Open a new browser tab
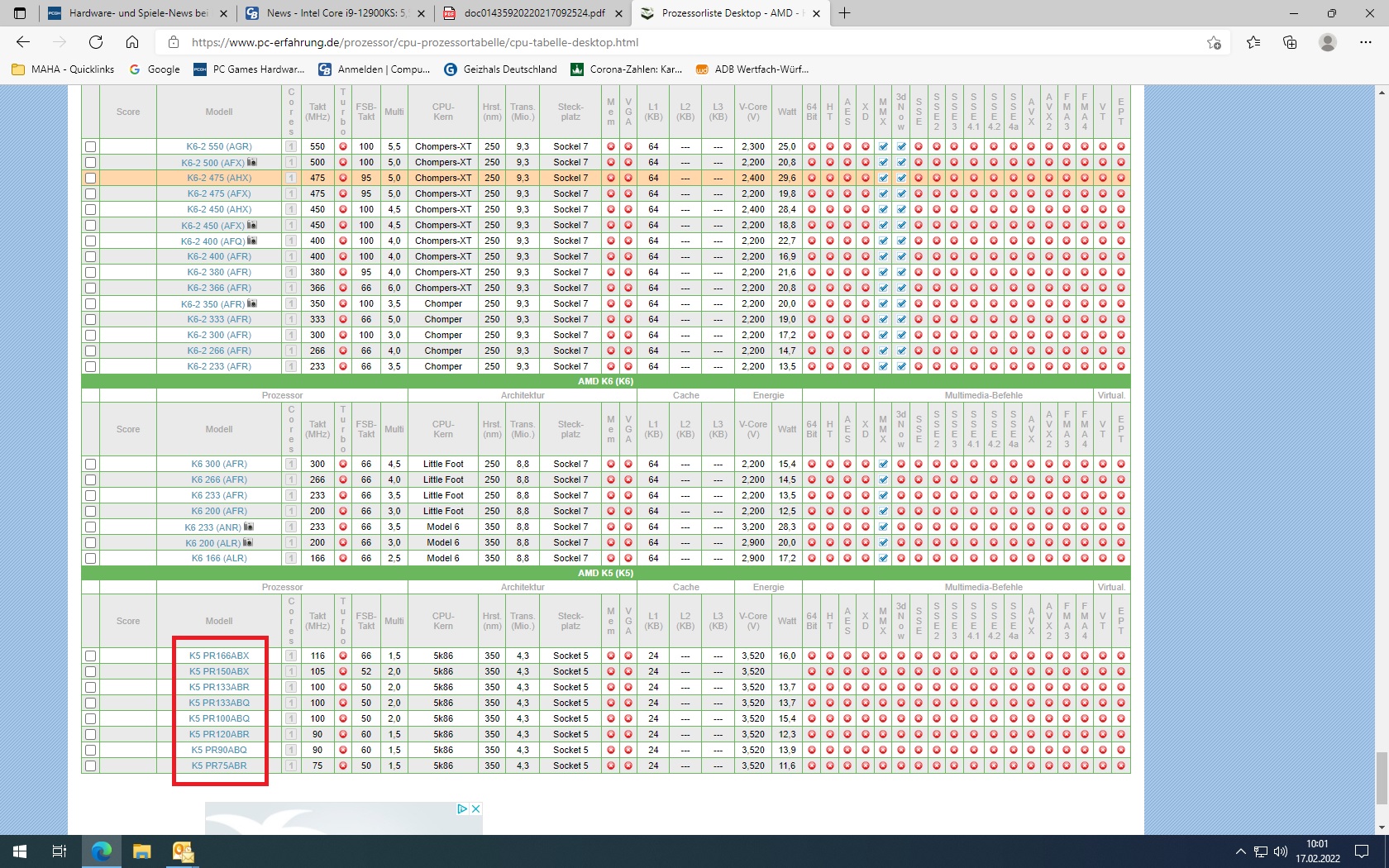The image size is (1389, 868). click(844, 13)
